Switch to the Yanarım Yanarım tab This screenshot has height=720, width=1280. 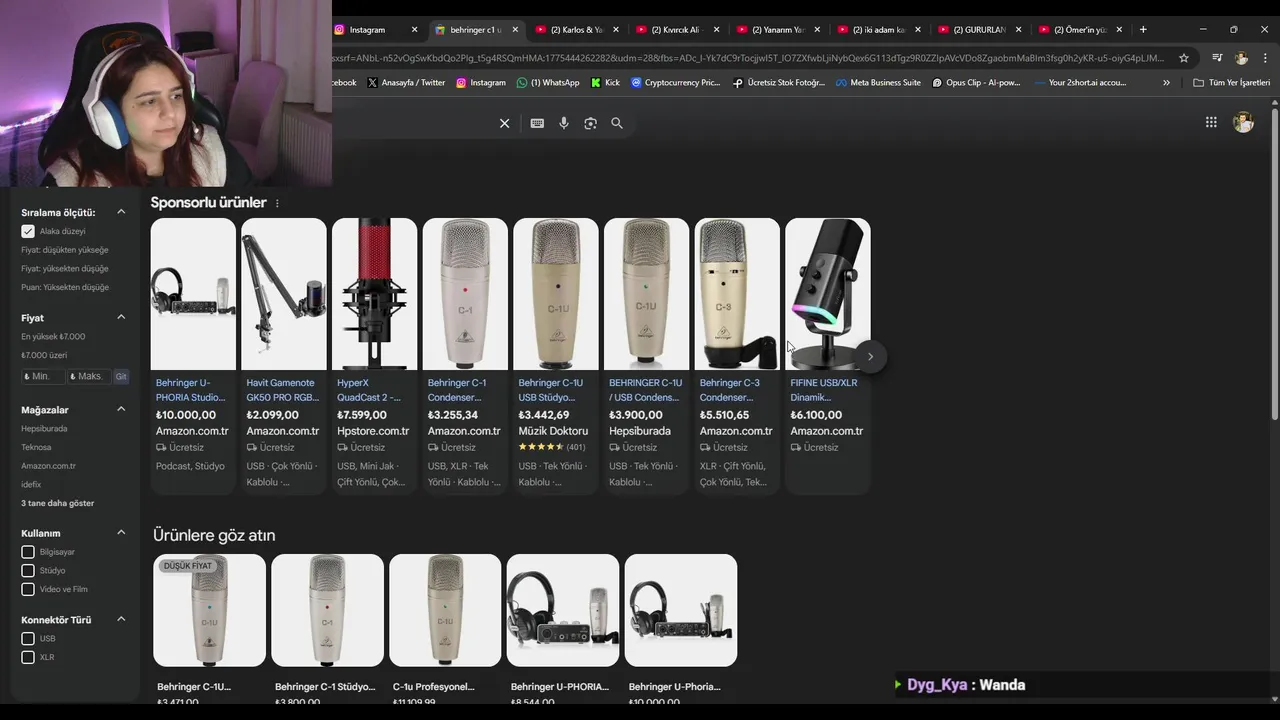pyautogui.click(x=777, y=30)
